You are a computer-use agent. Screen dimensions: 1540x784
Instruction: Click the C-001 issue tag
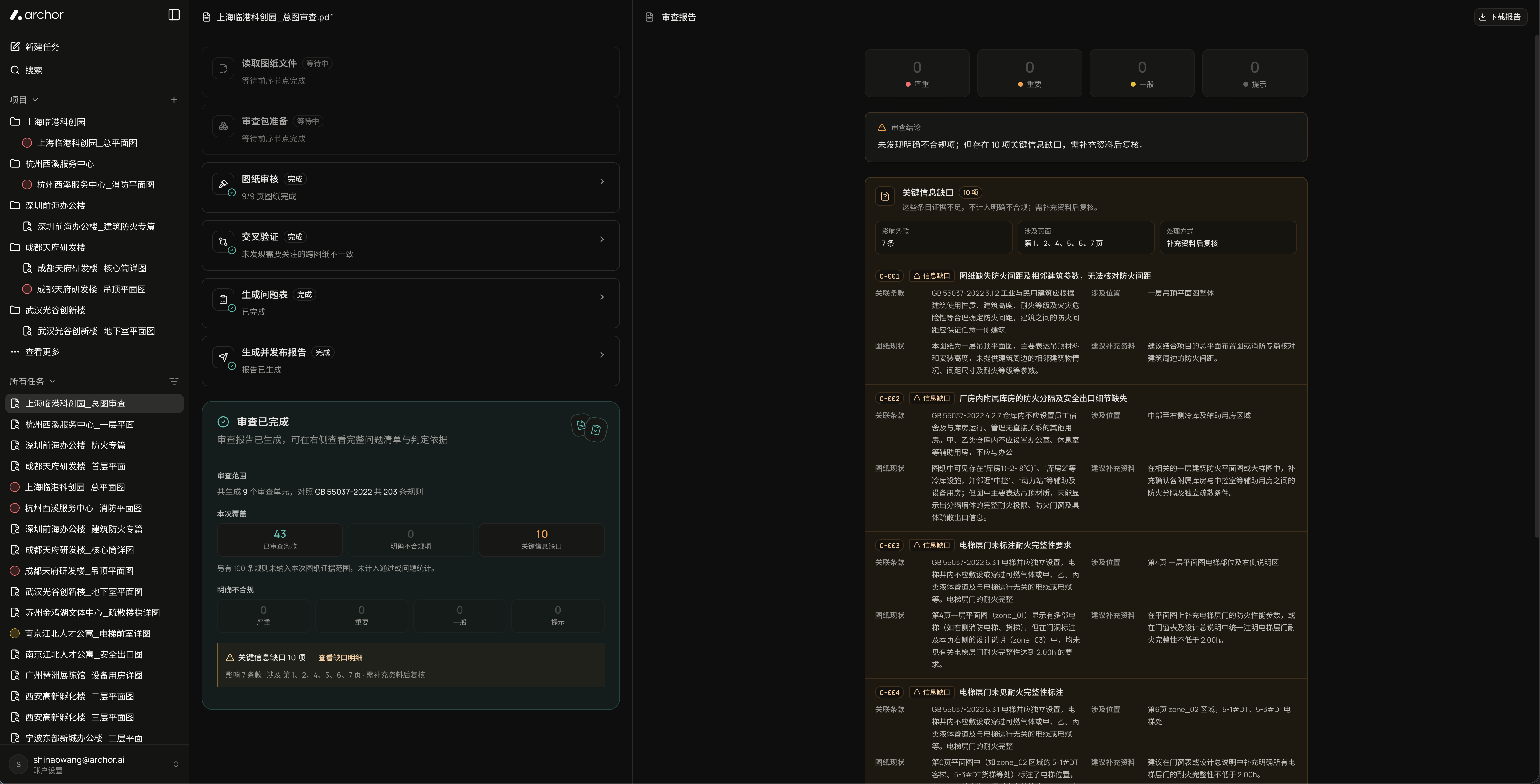(889, 276)
